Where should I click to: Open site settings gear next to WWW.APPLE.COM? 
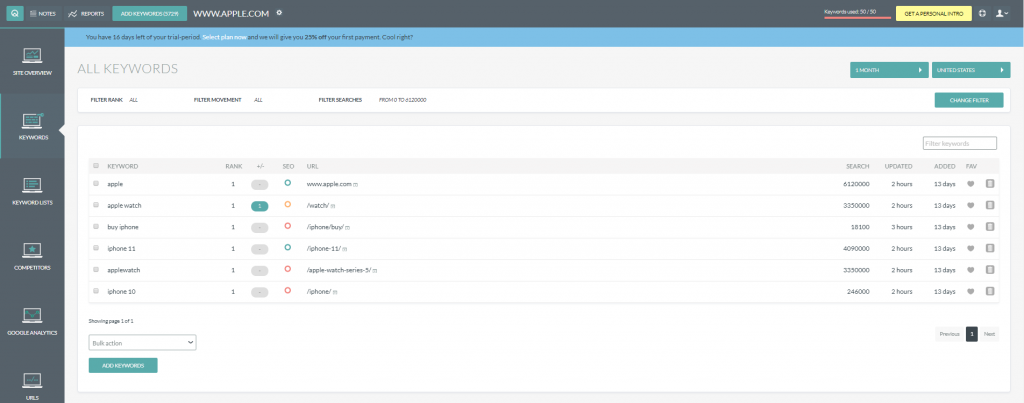280,12
